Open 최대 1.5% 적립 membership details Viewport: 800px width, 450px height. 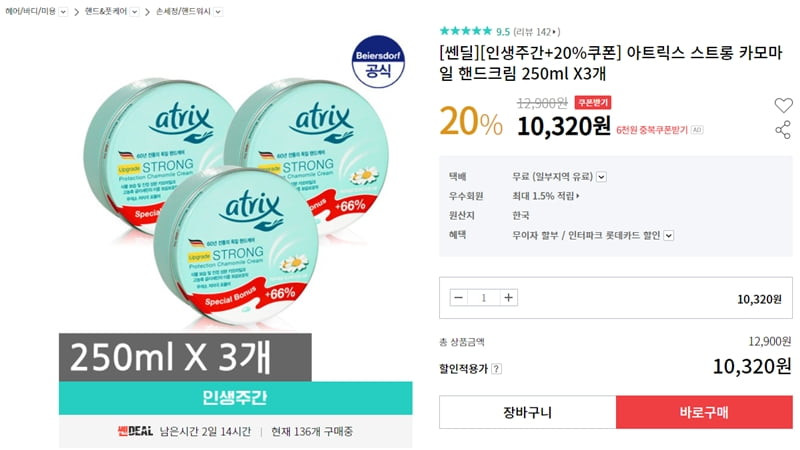[545, 196]
